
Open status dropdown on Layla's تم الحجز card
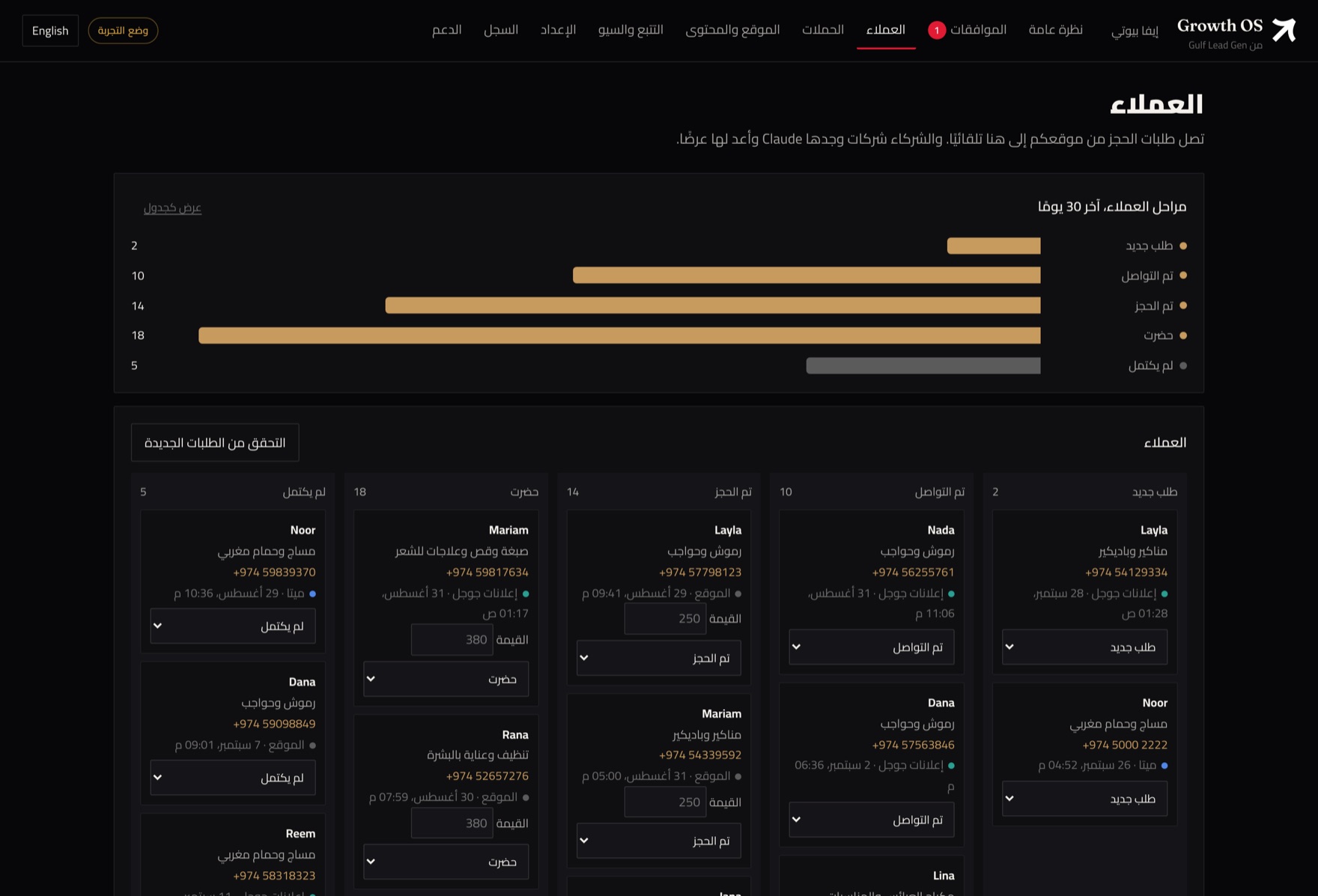click(x=659, y=658)
